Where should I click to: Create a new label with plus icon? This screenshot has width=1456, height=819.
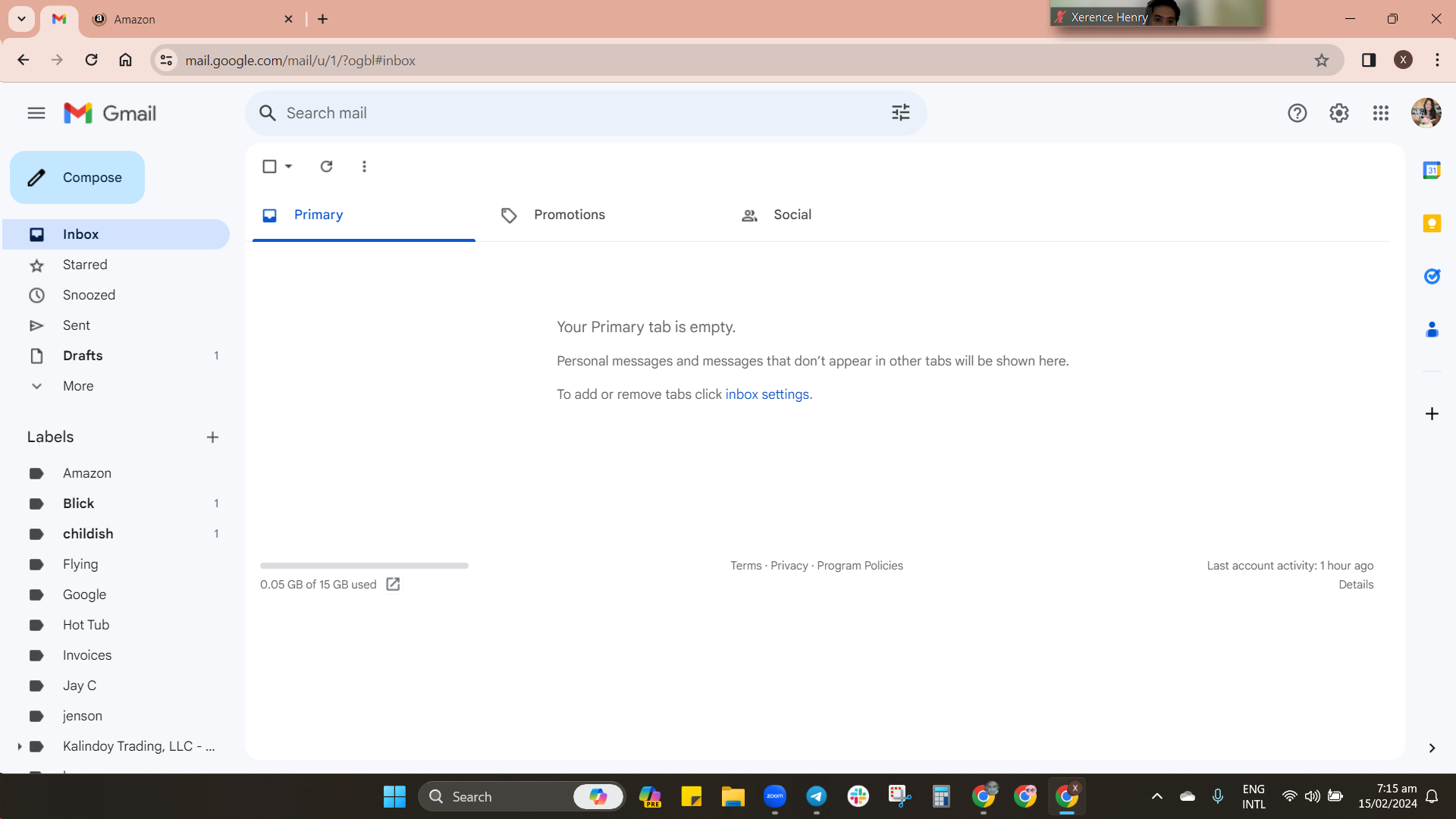click(212, 438)
